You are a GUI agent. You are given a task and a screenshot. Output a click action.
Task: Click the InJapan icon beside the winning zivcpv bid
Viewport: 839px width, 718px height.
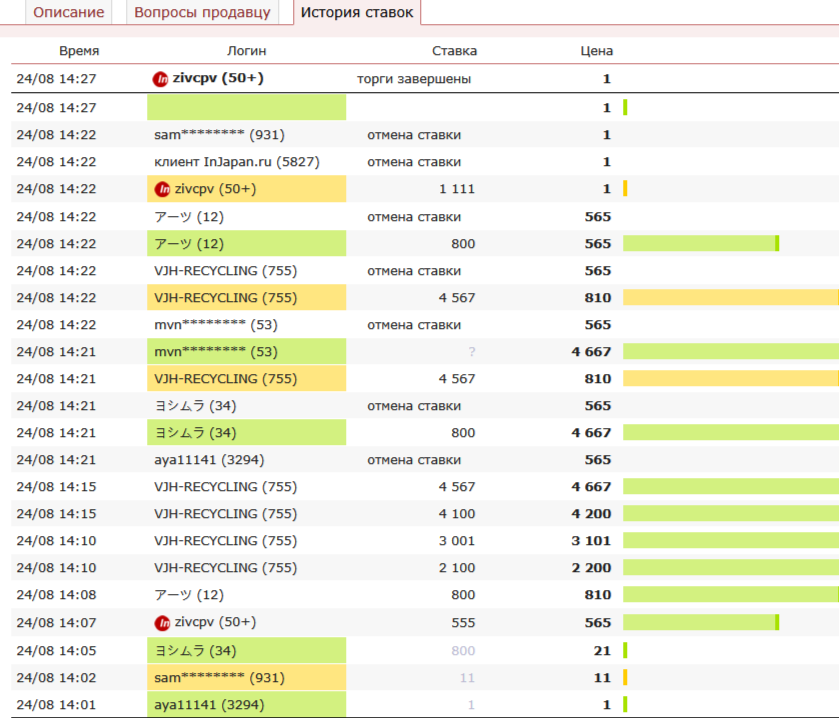tap(160, 79)
